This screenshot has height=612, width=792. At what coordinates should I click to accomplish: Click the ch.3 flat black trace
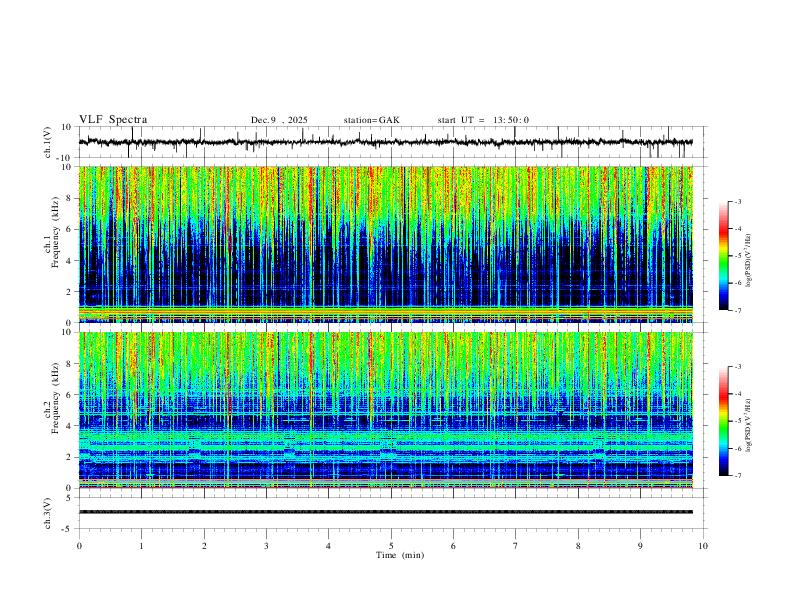click(385, 512)
